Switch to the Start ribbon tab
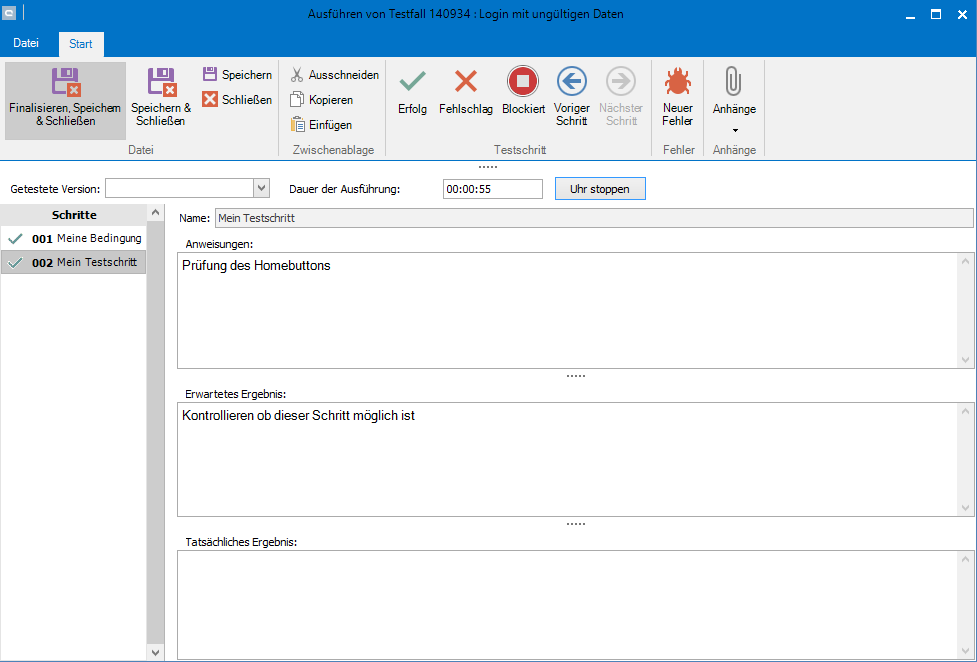 click(x=81, y=44)
